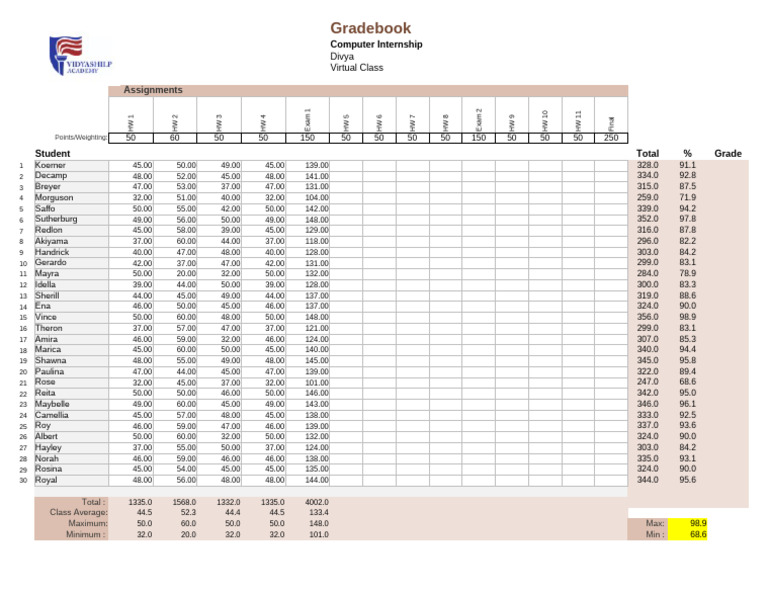This screenshot has height=594, width=768.
Task: Click student name Rosina
Action: tap(48, 469)
